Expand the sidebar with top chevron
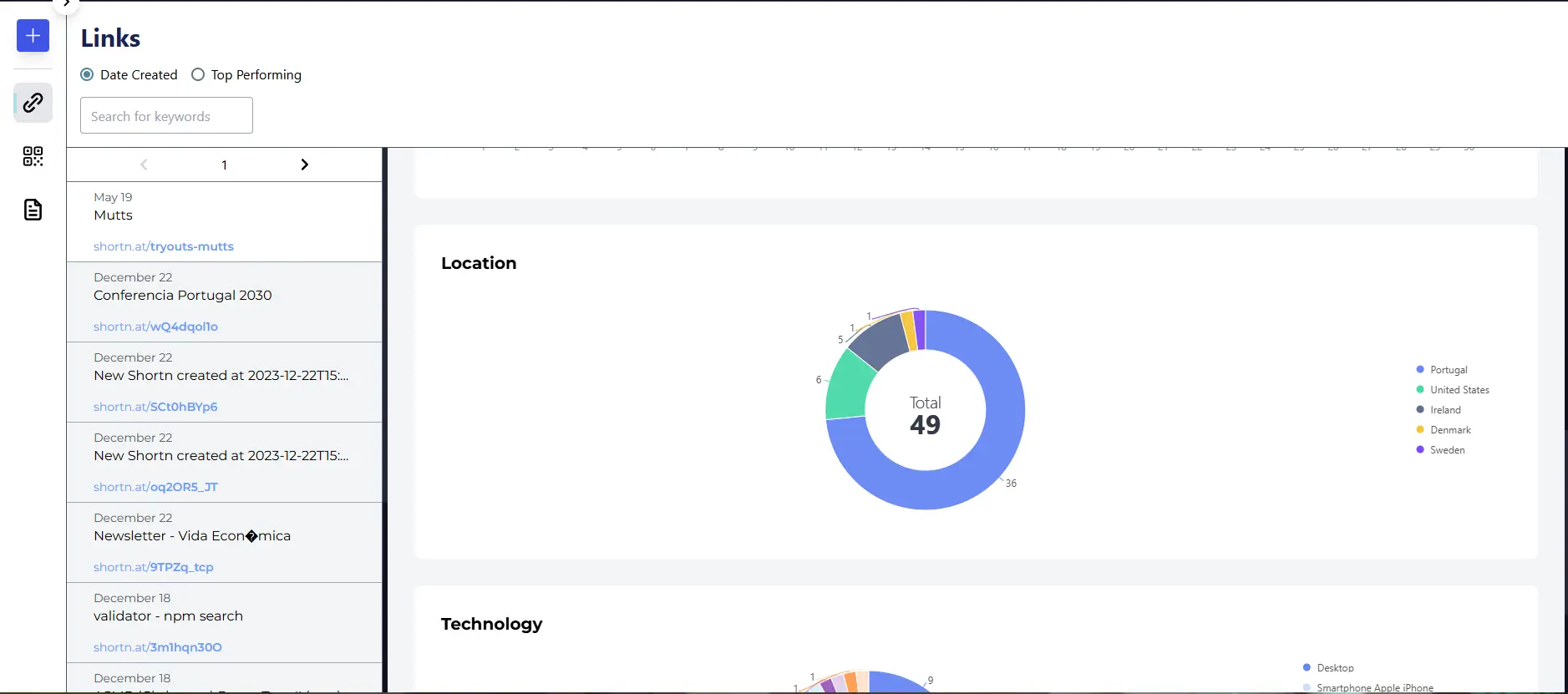The width and height of the screenshot is (1568, 694). pos(66,4)
